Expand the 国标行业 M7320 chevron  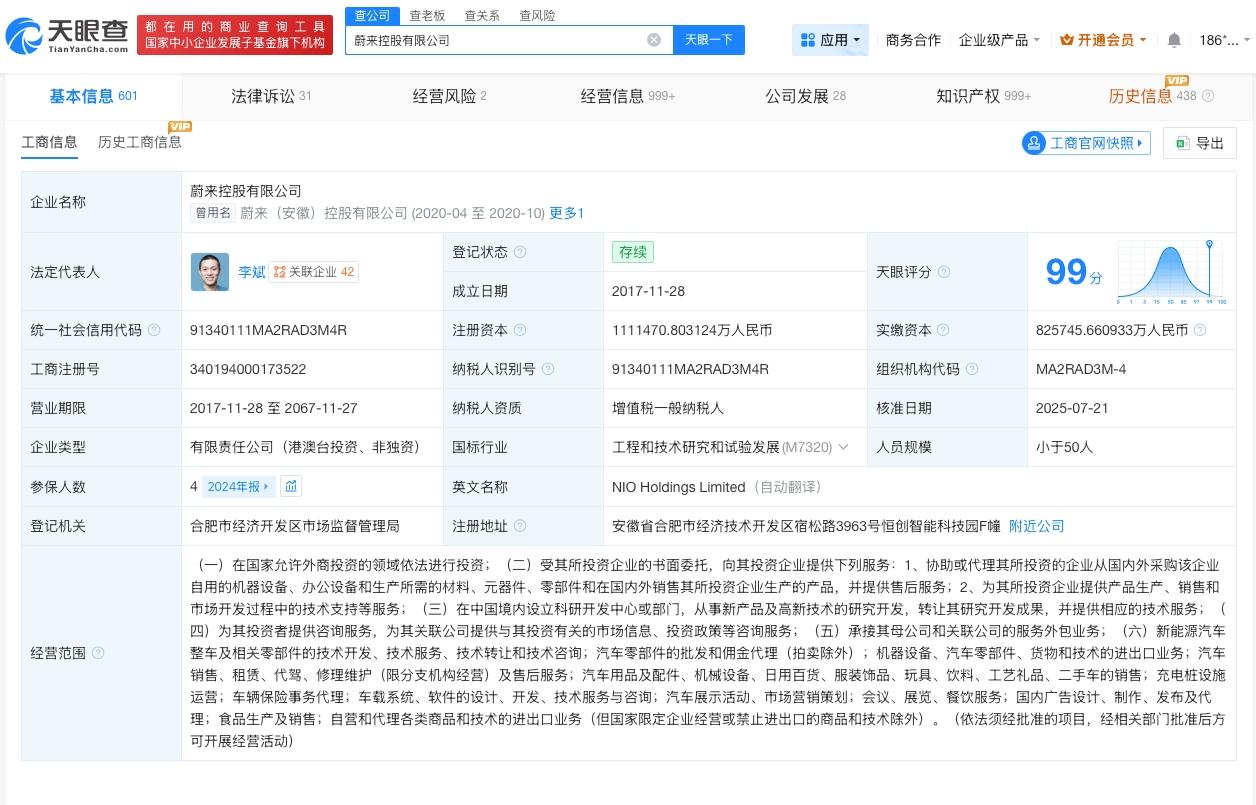[844, 448]
